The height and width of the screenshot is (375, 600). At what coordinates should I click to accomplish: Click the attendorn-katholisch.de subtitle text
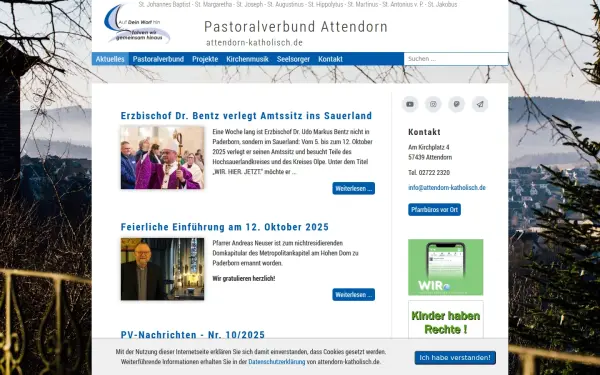(254, 42)
